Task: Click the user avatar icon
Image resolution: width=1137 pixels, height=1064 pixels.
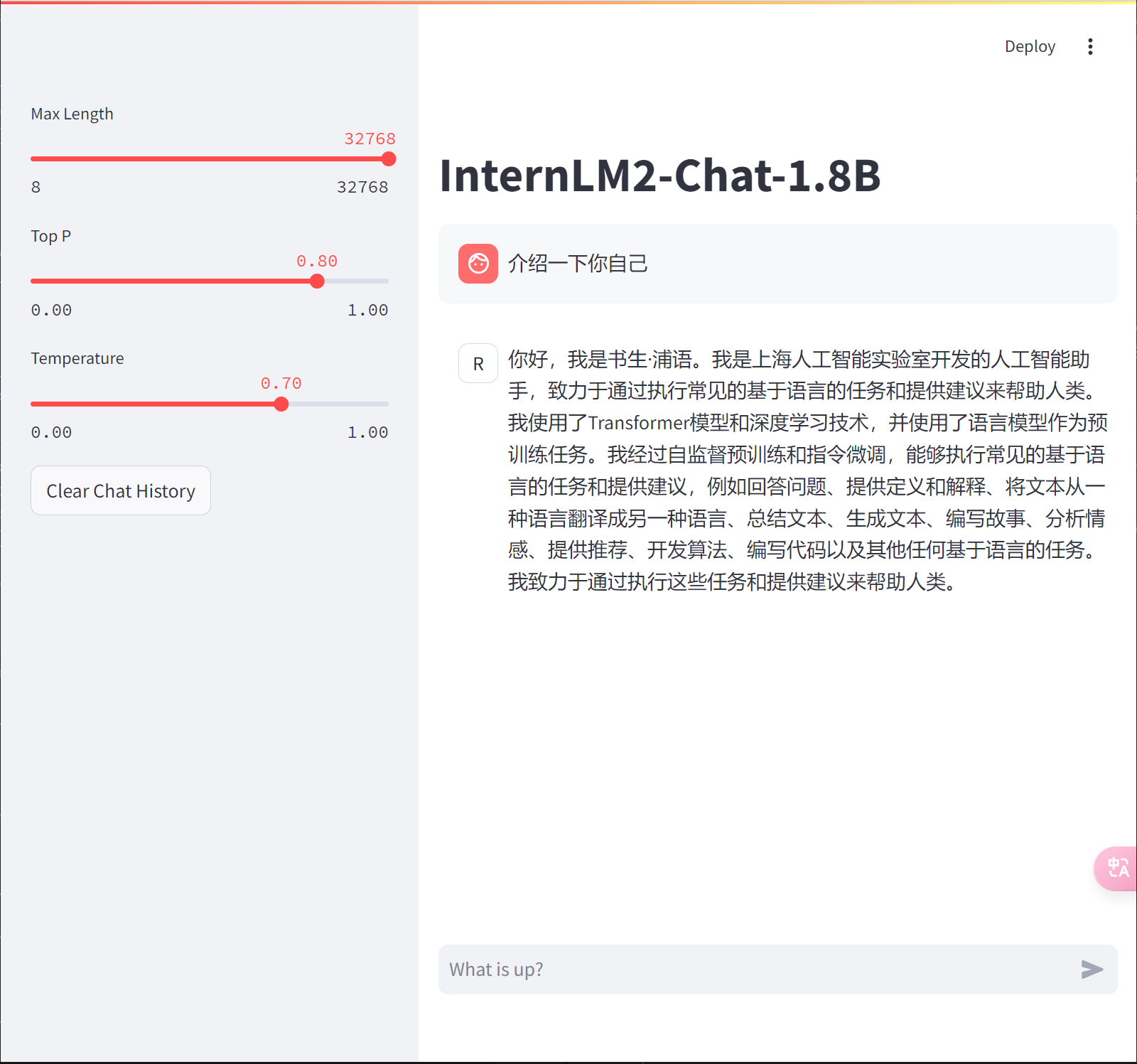Action: click(478, 264)
